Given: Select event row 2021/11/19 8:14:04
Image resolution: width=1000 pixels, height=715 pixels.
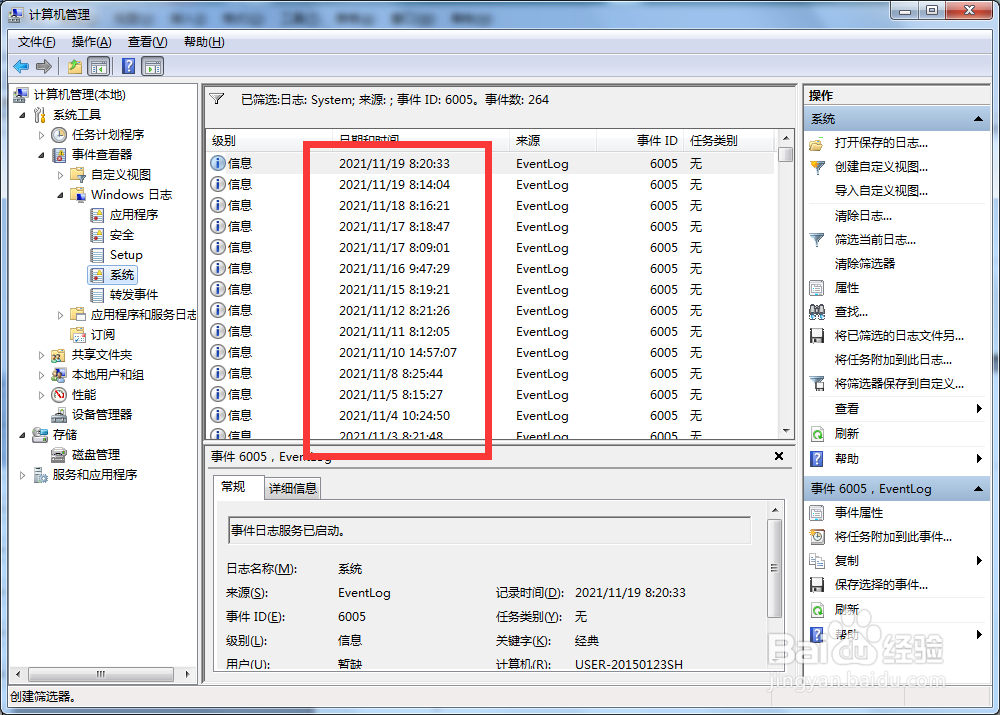Looking at the screenshot, I should [x=490, y=185].
